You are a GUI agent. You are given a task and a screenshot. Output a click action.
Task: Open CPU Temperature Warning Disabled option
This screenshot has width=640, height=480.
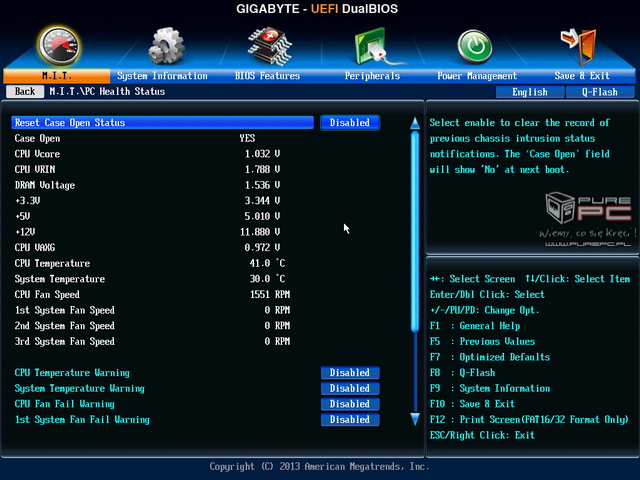click(x=350, y=373)
